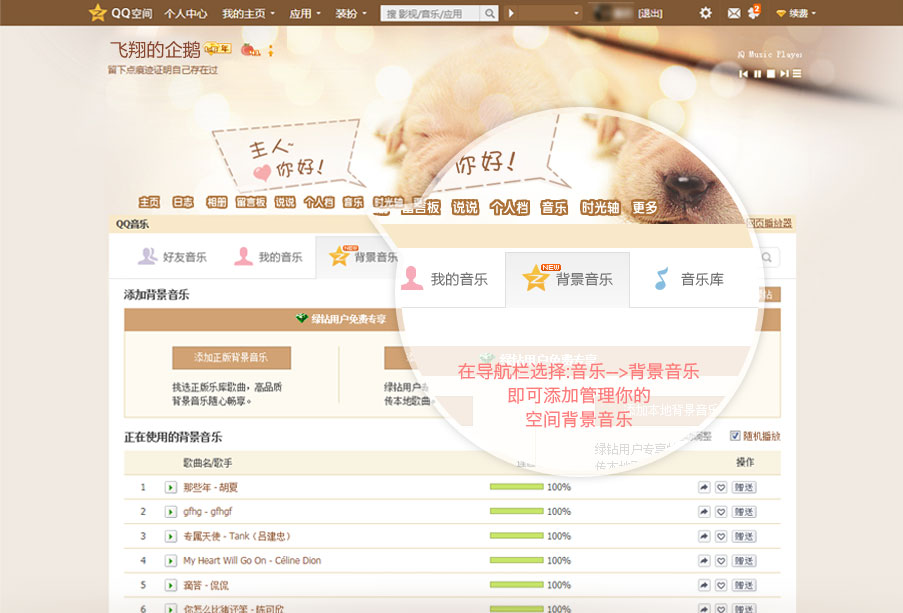Share song 专属天使 - Tank

tap(704, 536)
